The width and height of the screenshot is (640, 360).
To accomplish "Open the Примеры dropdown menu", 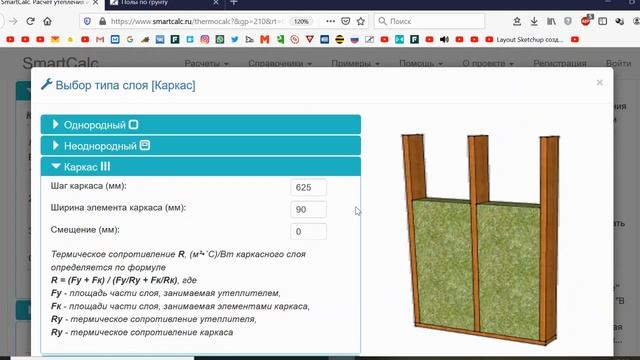I will [355, 63].
